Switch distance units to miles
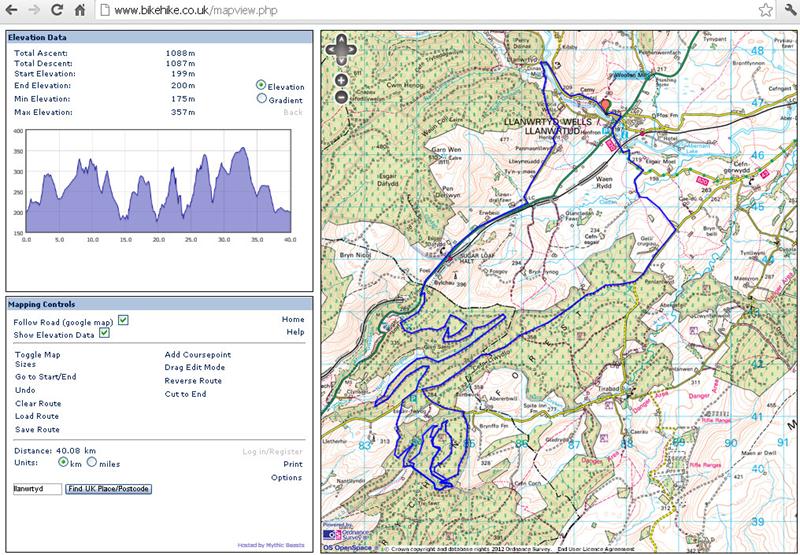The width and height of the screenshot is (800, 555). [x=92, y=462]
